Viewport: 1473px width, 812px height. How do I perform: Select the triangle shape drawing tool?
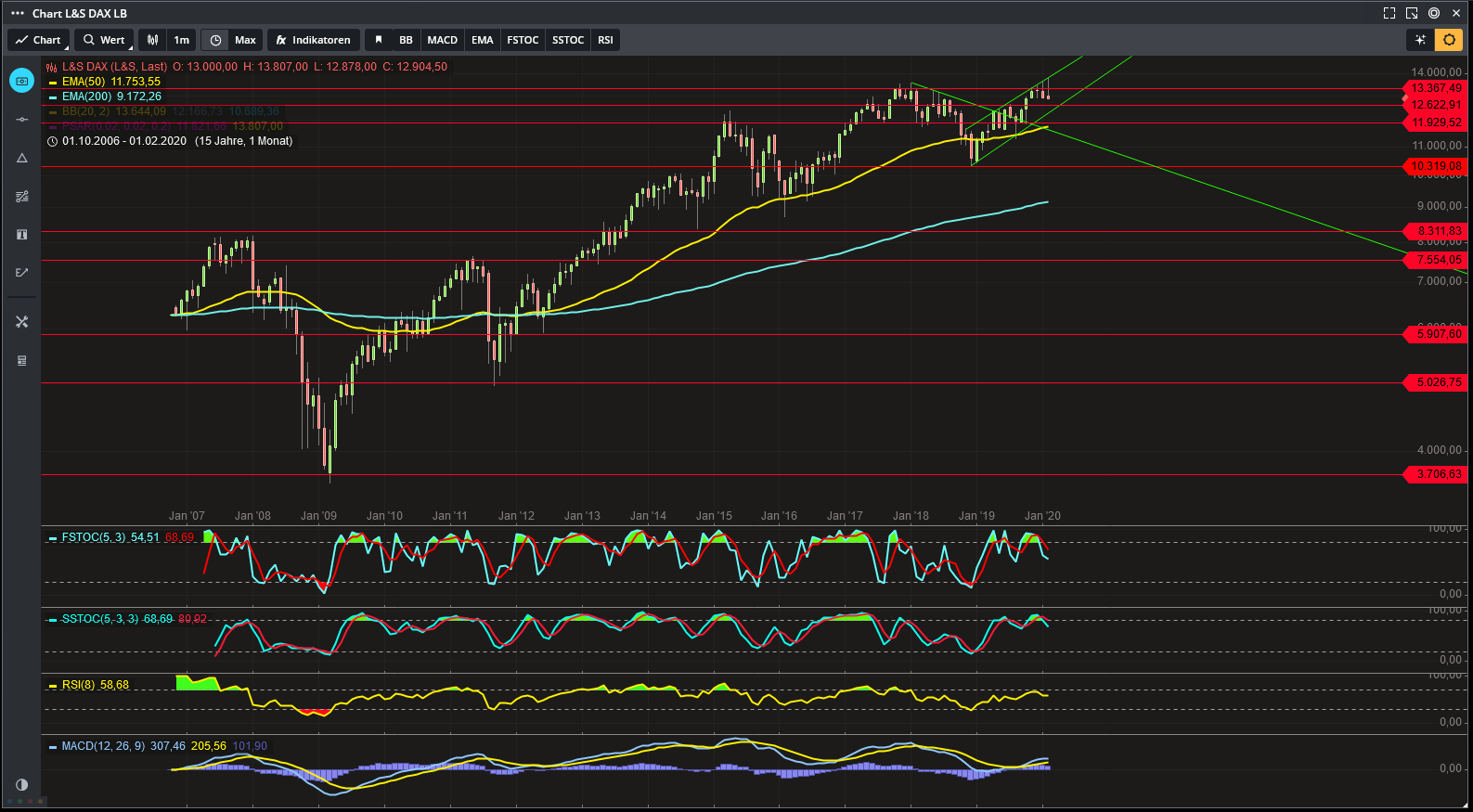[x=22, y=158]
